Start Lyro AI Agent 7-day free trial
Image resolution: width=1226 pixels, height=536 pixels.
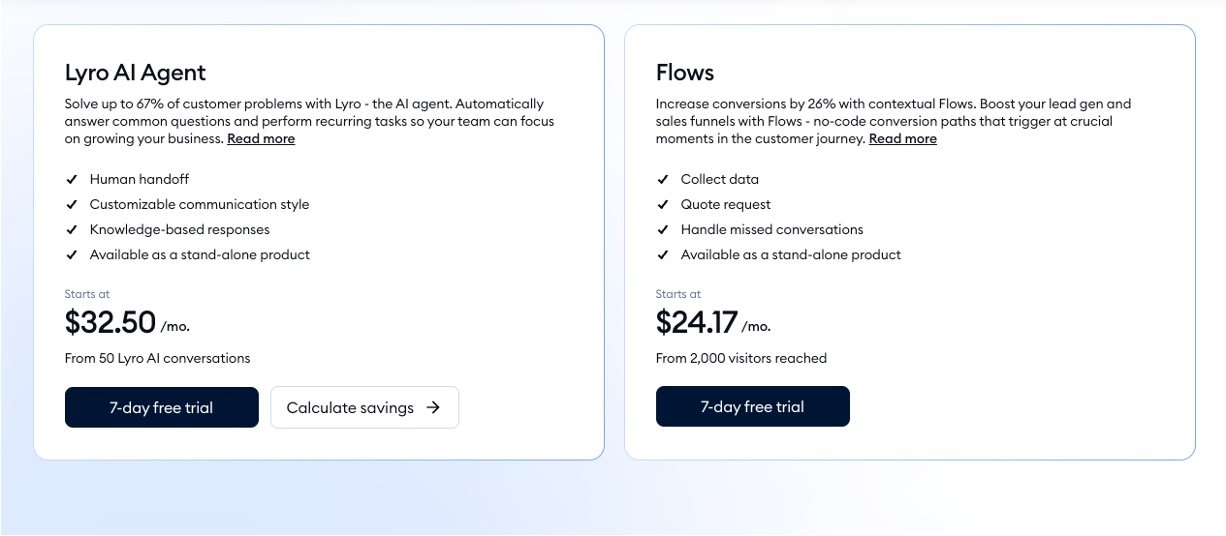point(161,407)
